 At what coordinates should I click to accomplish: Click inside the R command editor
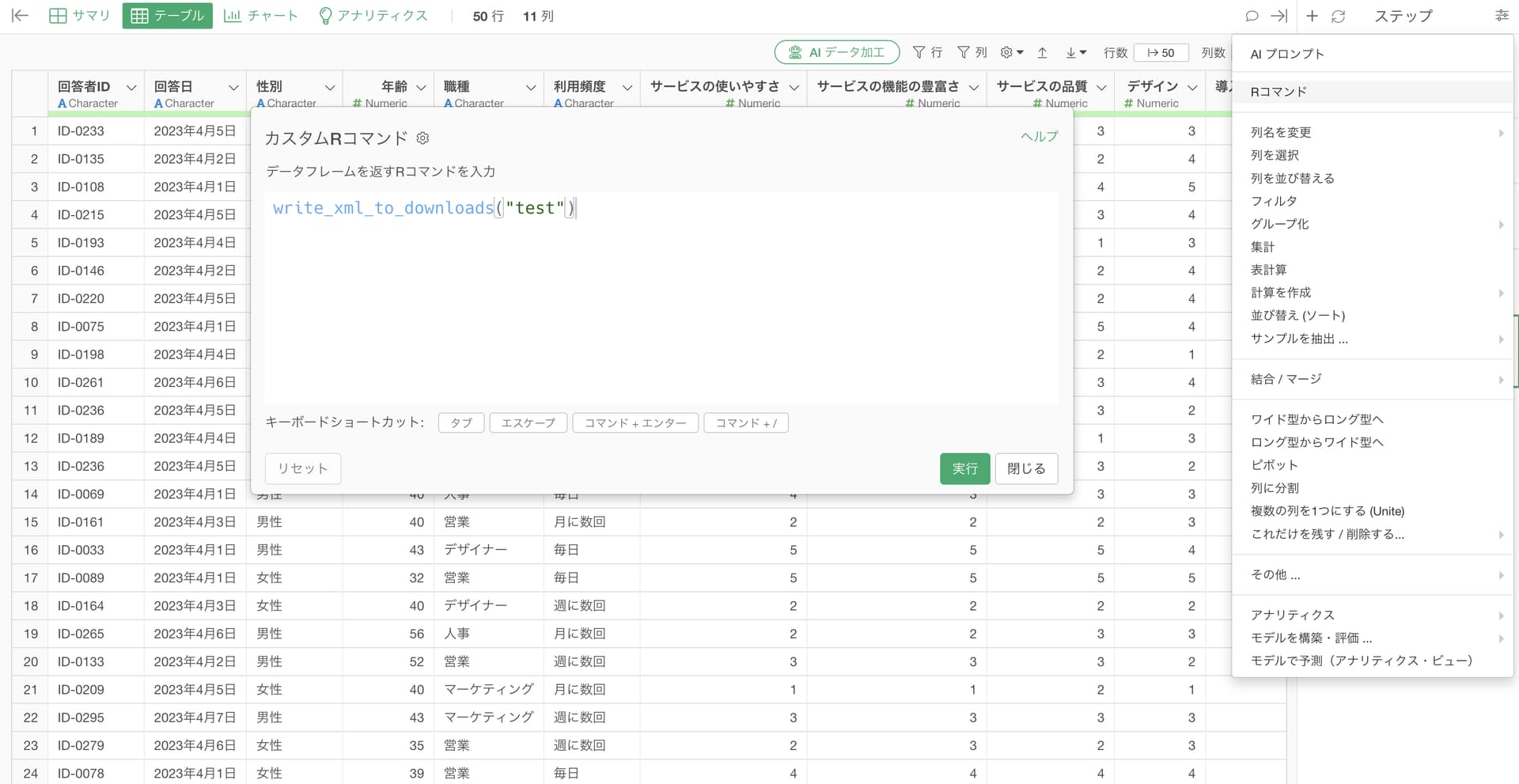pos(661,301)
